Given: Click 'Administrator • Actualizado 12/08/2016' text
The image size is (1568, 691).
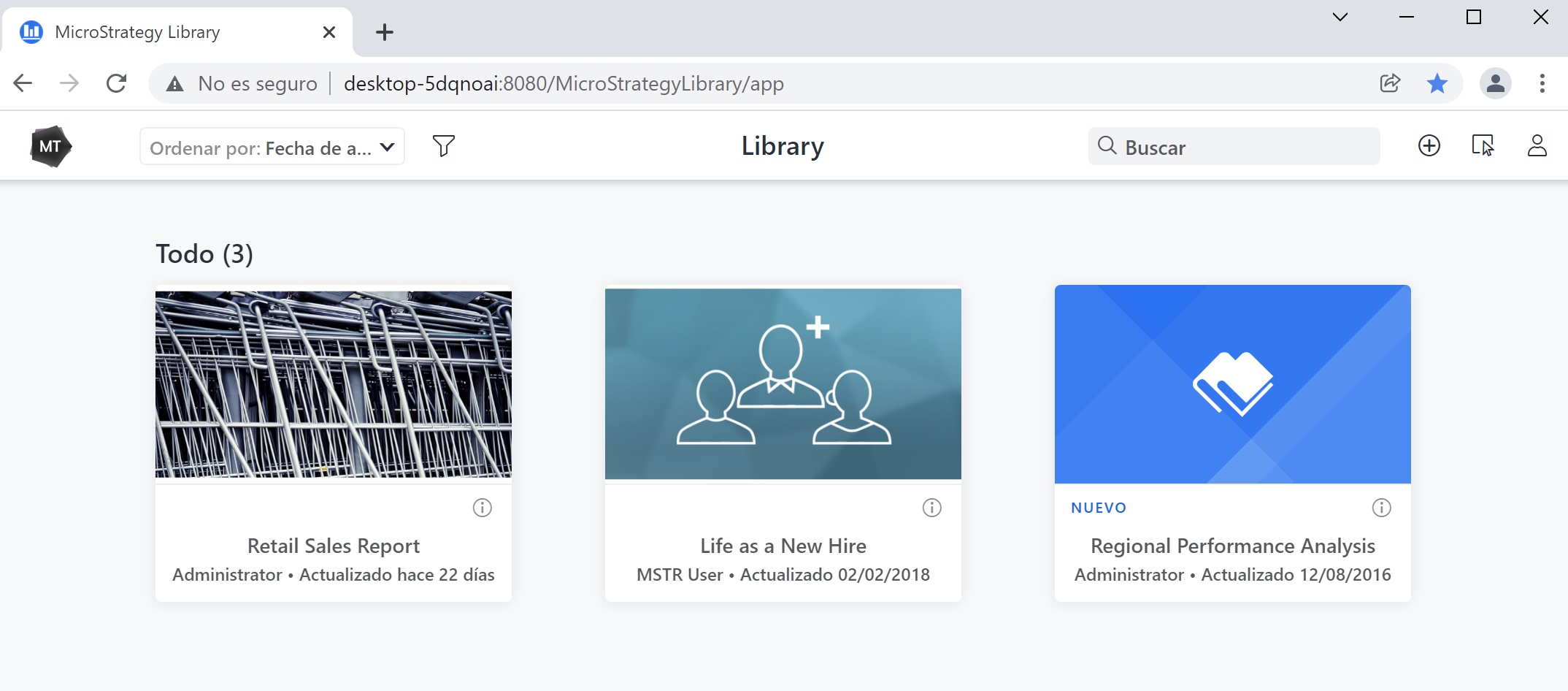Looking at the screenshot, I should click(x=1233, y=575).
